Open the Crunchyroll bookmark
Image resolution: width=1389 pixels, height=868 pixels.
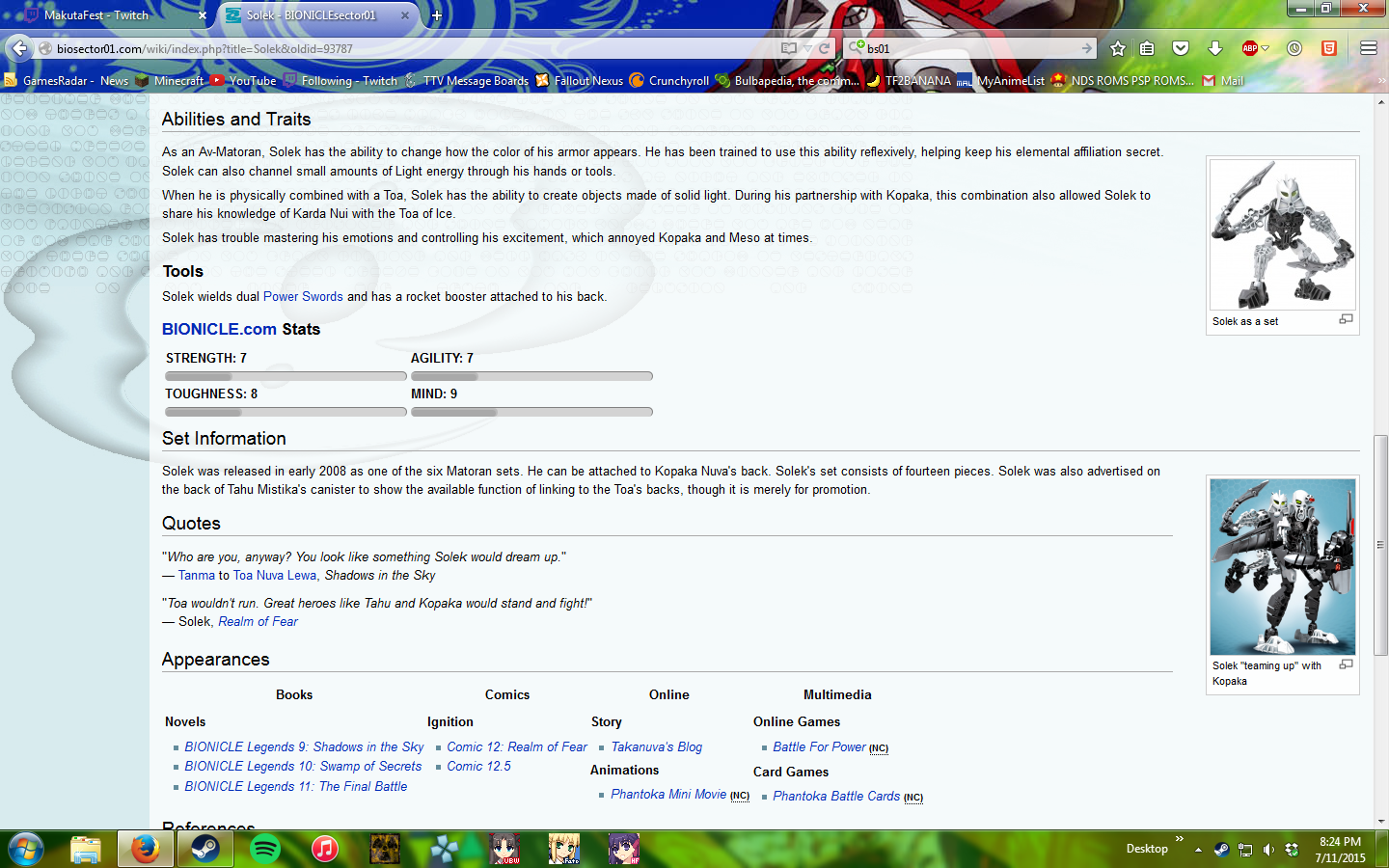pos(669,81)
